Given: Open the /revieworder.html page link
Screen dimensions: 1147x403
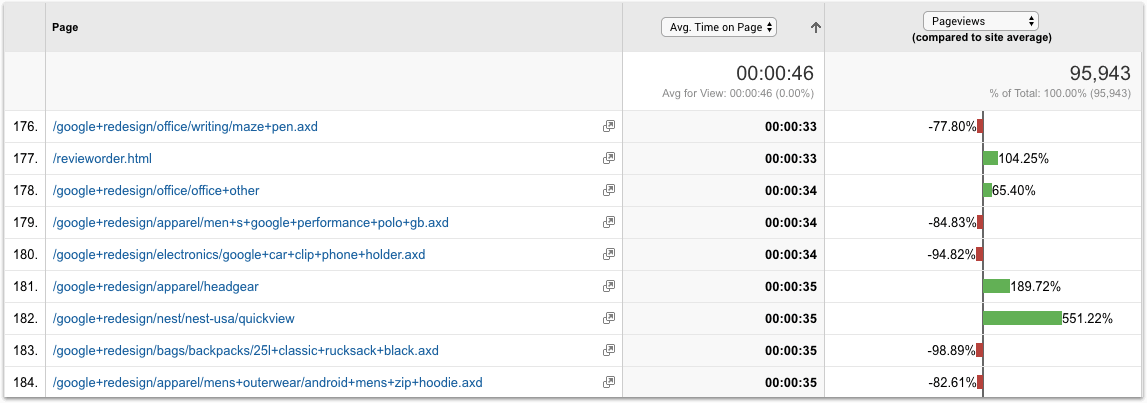Looking at the screenshot, I should pos(102,159).
